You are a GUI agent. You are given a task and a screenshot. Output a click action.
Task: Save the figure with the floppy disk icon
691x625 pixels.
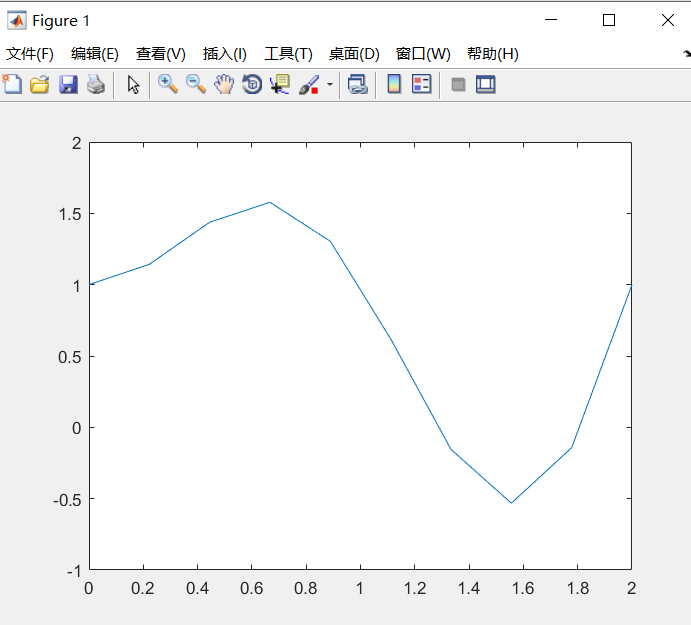[x=68, y=84]
